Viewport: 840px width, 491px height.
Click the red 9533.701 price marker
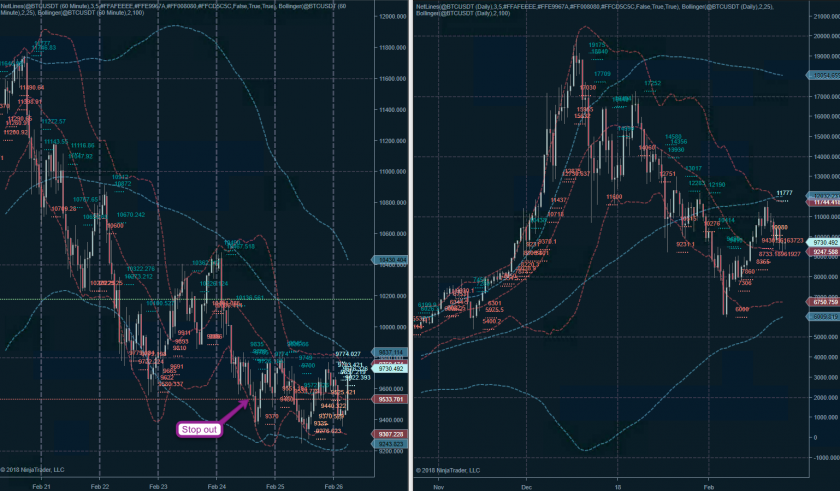tap(389, 399)
